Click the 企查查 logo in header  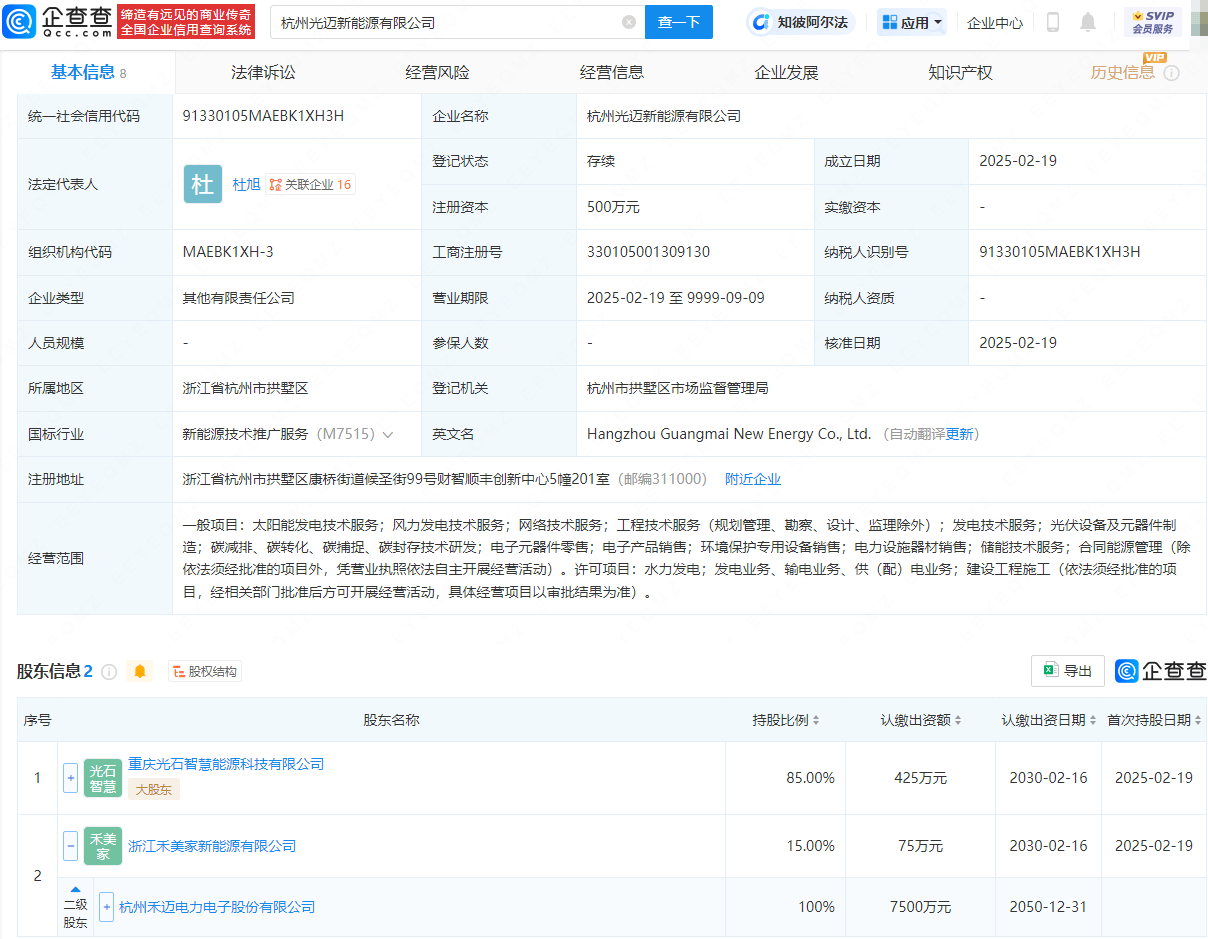58,21
